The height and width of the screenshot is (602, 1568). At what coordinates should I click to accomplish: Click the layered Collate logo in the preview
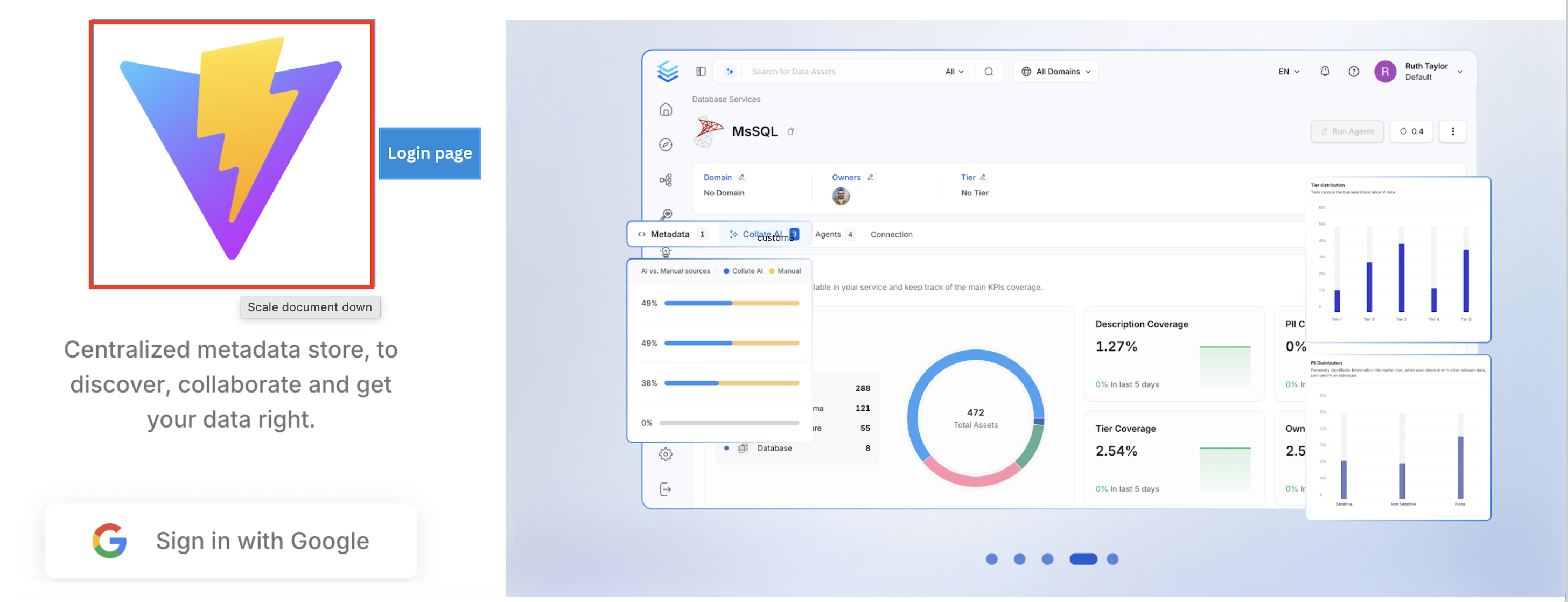pyautogui.click(x=668, y=71)
